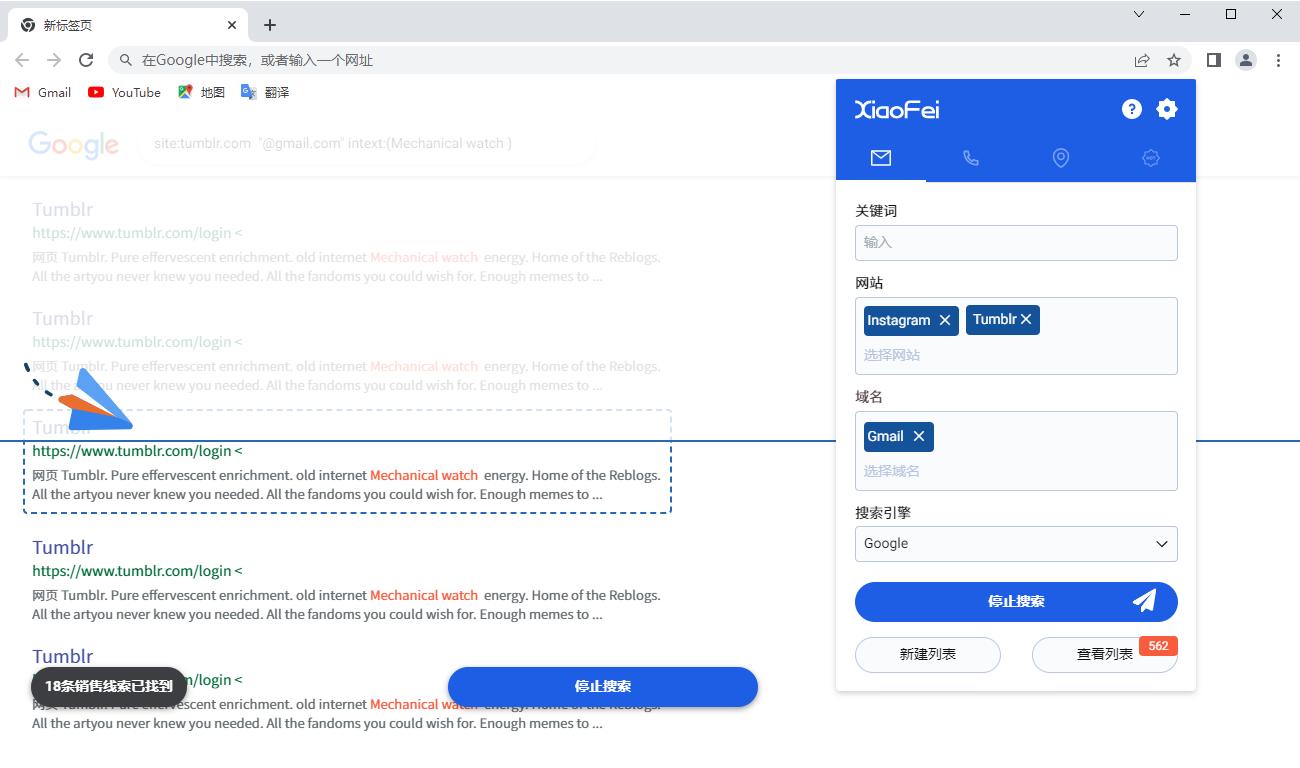Remove the Gmail domain tag

click(918, 436)
